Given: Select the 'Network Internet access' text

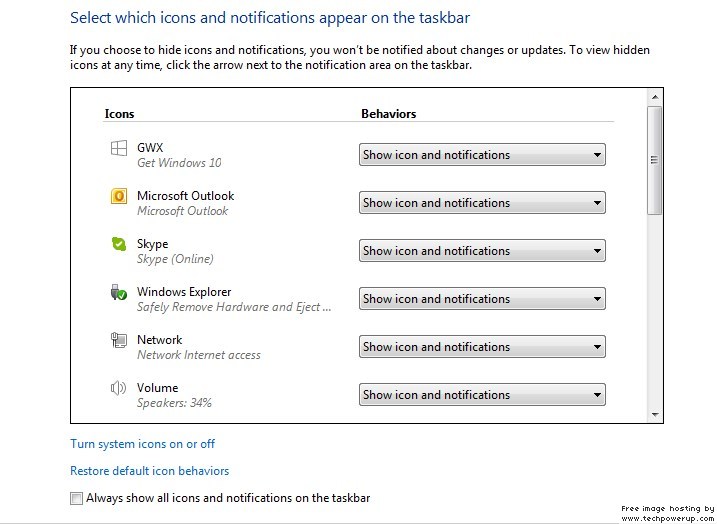Looking at the screenshot, I should click(198, 355).
